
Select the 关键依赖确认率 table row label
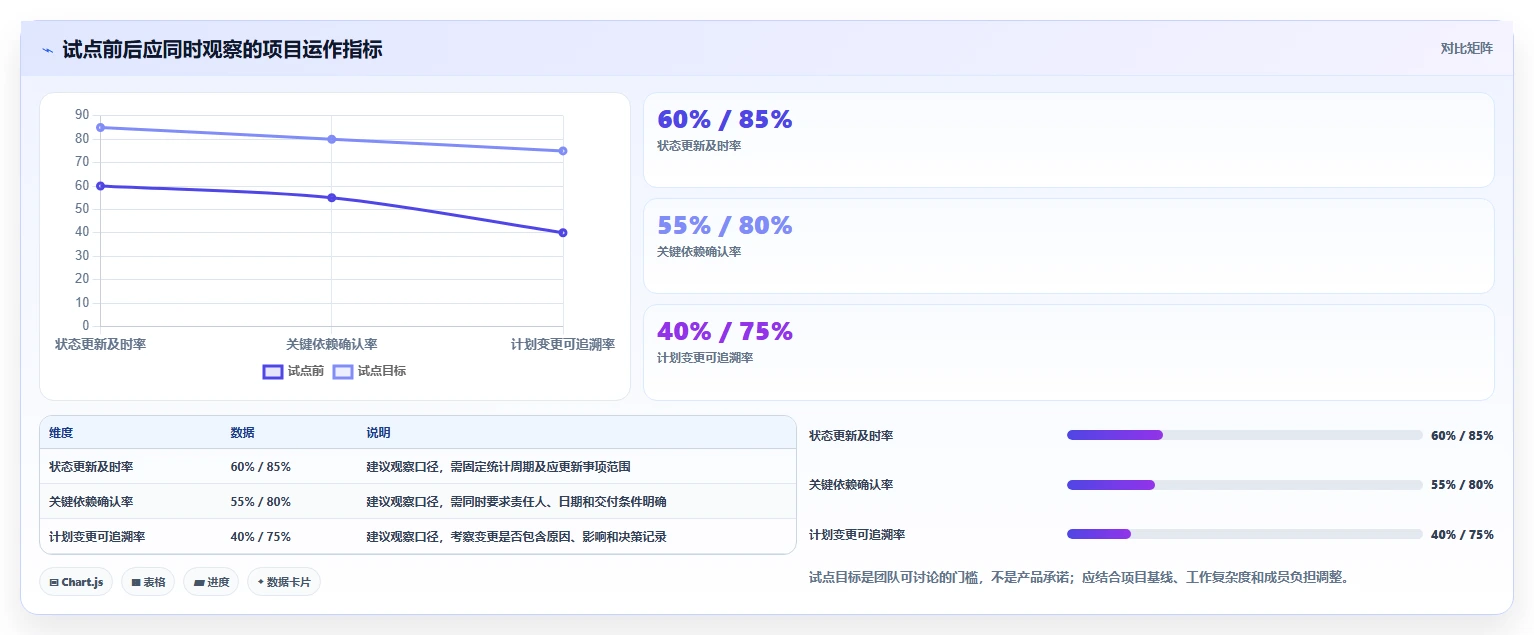[91, 502]
